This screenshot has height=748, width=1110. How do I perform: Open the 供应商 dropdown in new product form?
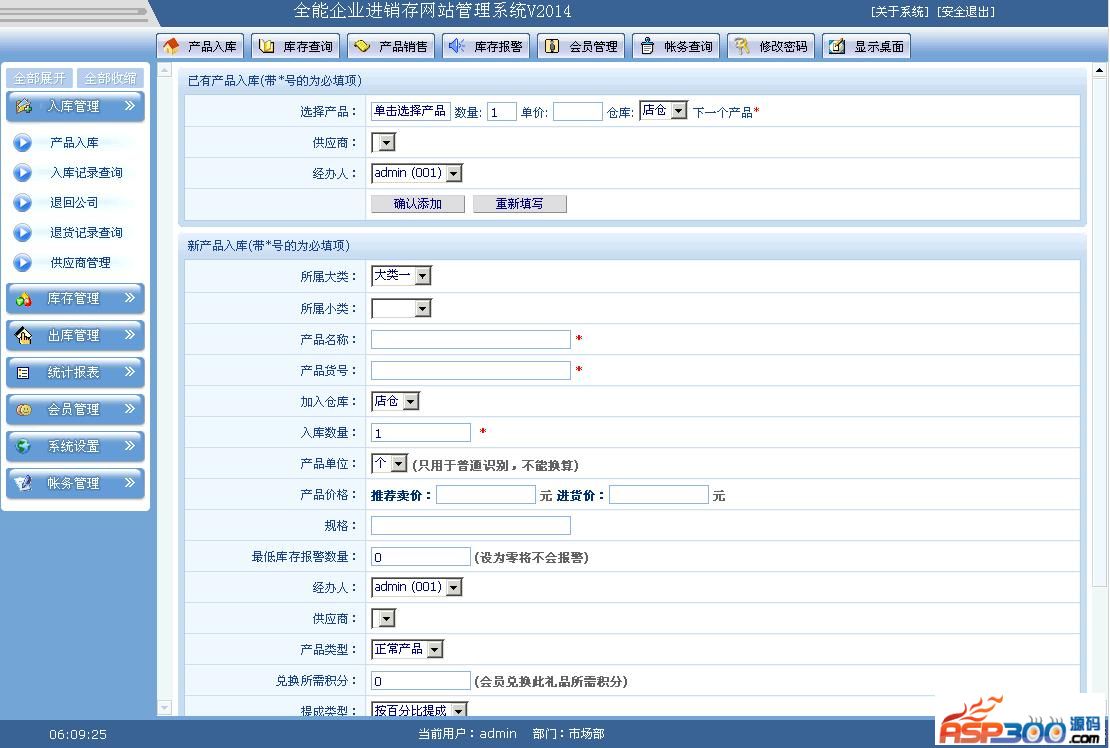(383, 619)
